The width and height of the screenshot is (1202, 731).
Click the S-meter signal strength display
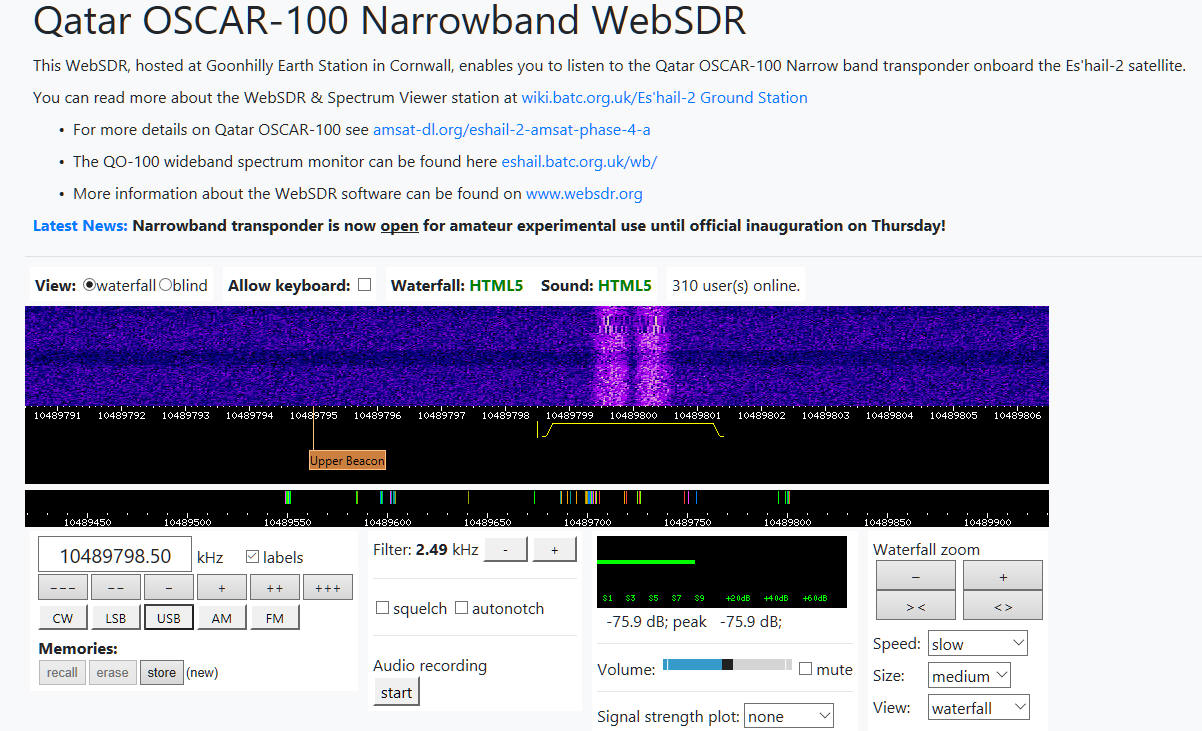(x=722, y=572)
